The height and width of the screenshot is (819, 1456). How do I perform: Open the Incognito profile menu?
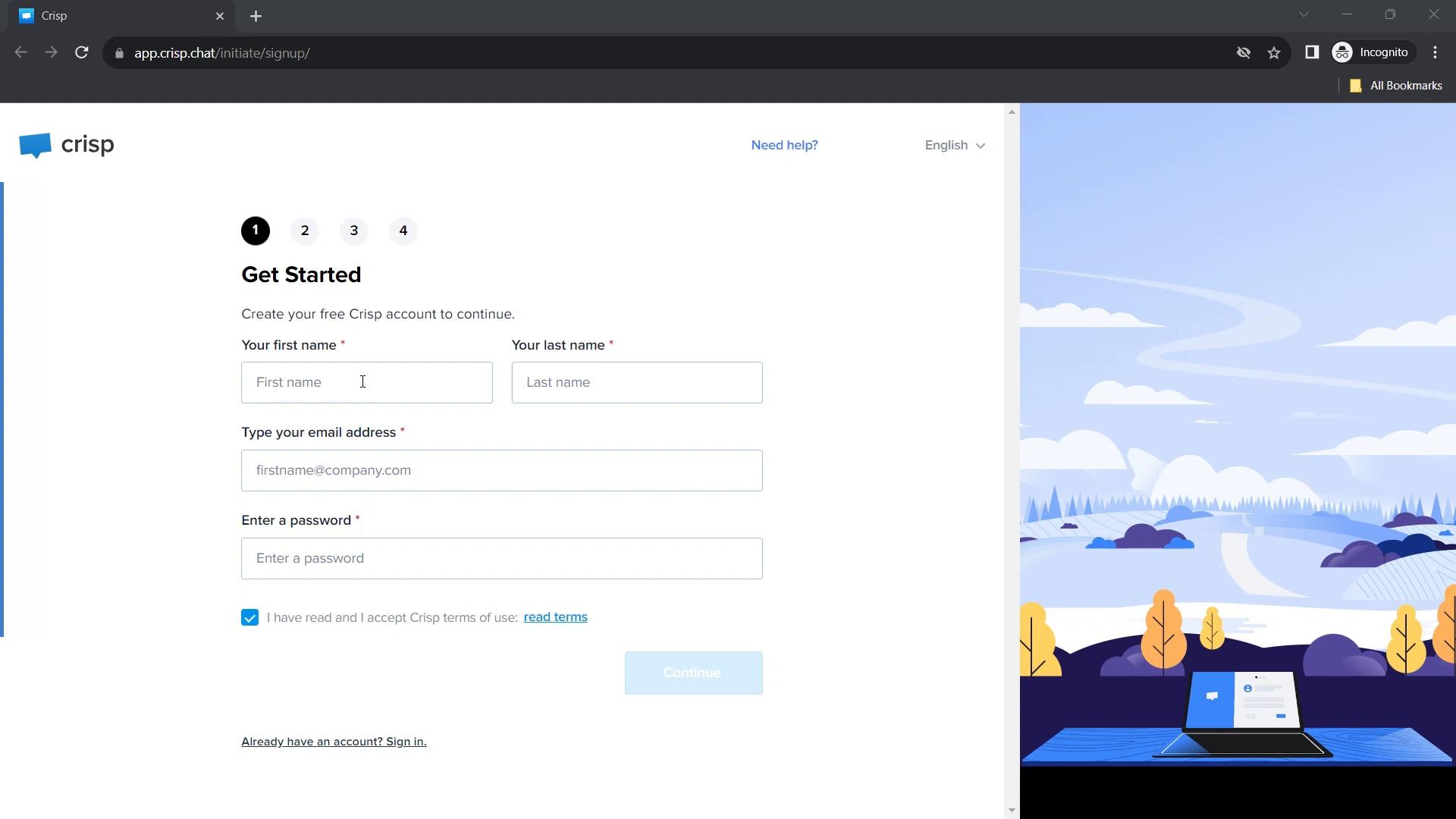click(1372, 52)
